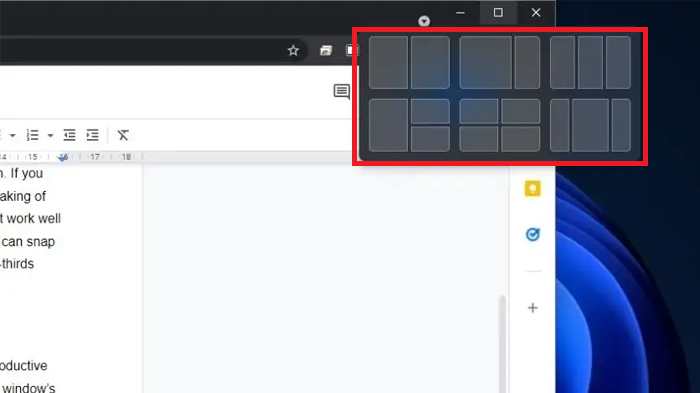The width and height of the screenshot is (700, 393).
Task: Minimize the Chrome window
Action: 460,13
